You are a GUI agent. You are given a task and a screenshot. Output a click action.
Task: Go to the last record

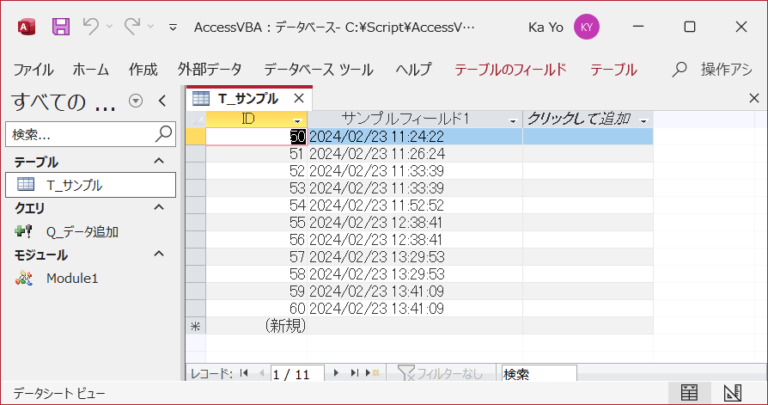click(354, 374)
